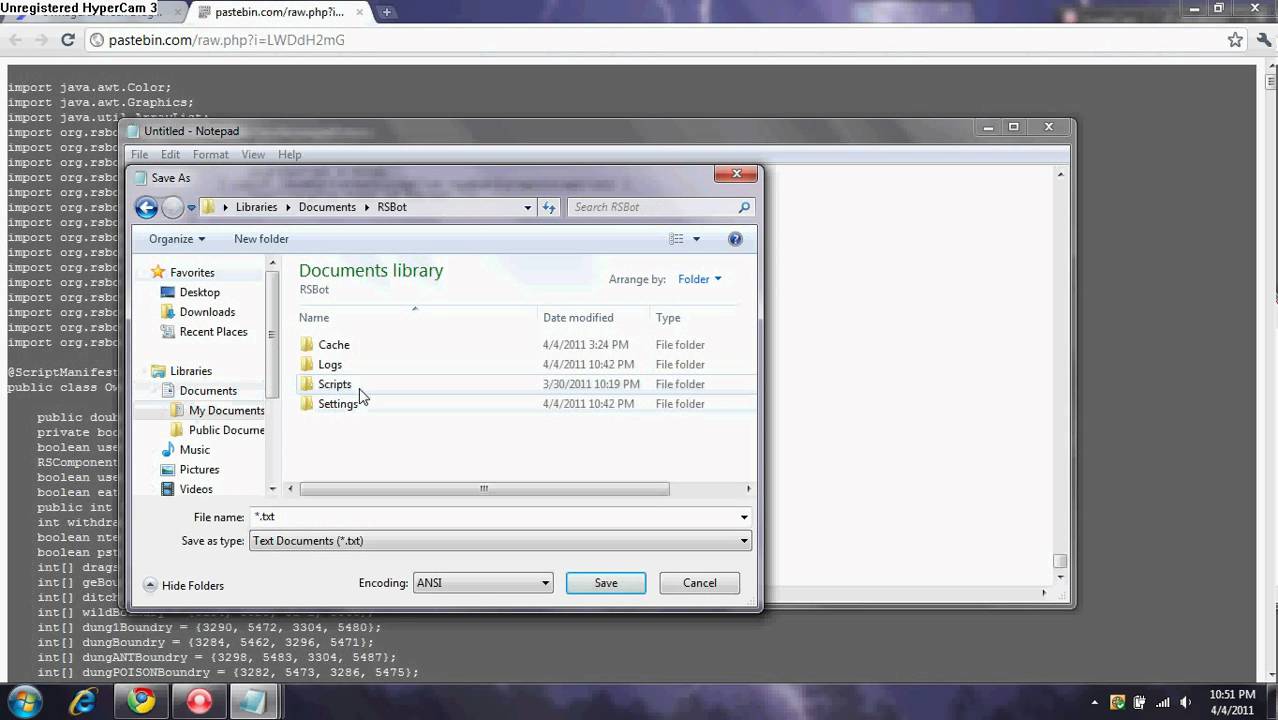Click Documents in the address breadcrumb
1278x720 pixels.
(327, 207)
